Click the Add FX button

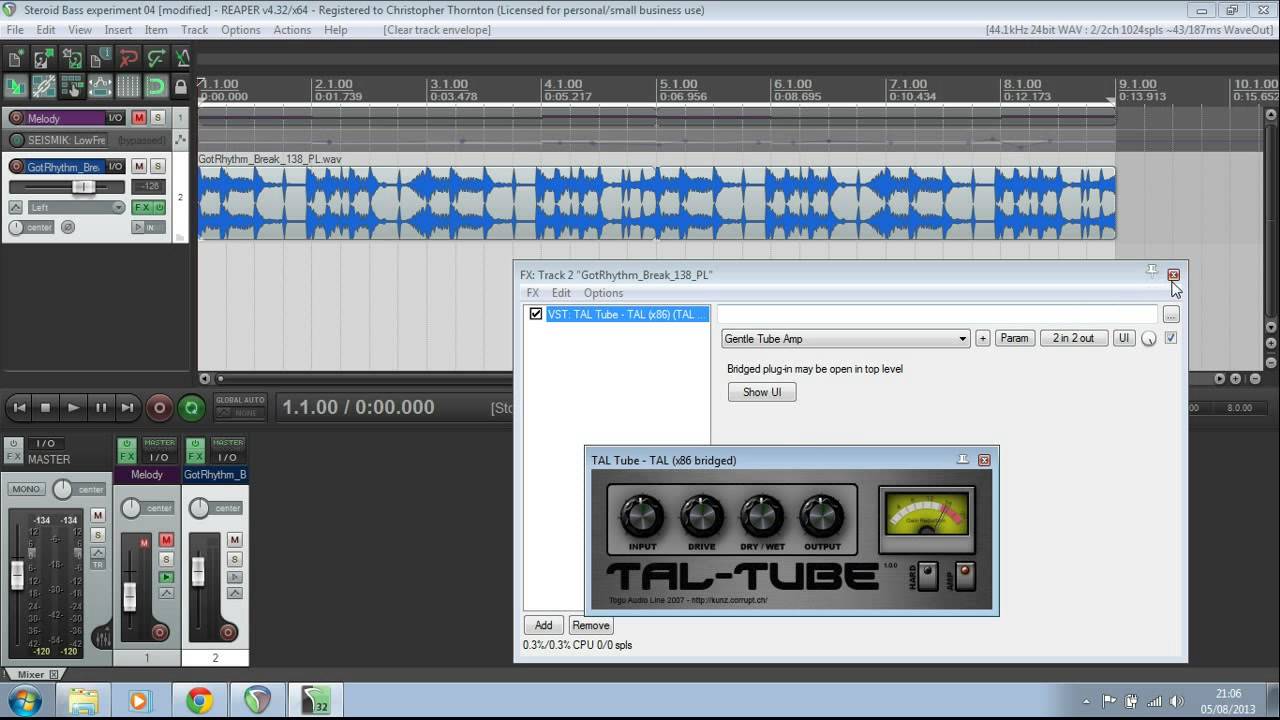[543, 625]
